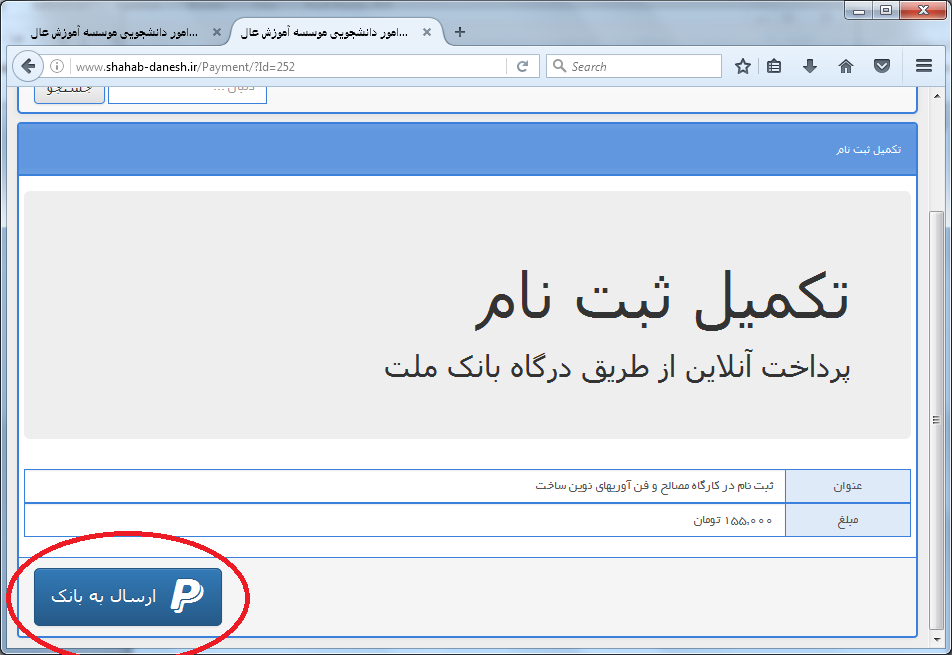Click scrollbar up arrow

point(937,96)
